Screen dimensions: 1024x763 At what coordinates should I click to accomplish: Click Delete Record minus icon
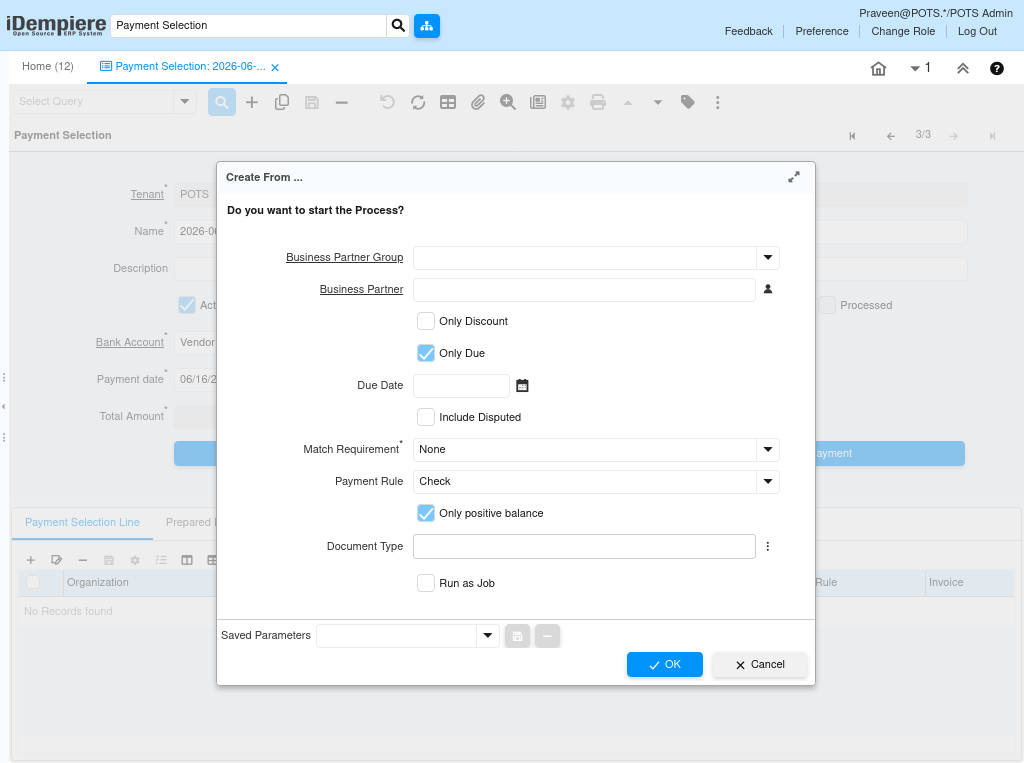pyautogui.click(x=342, y=103)
